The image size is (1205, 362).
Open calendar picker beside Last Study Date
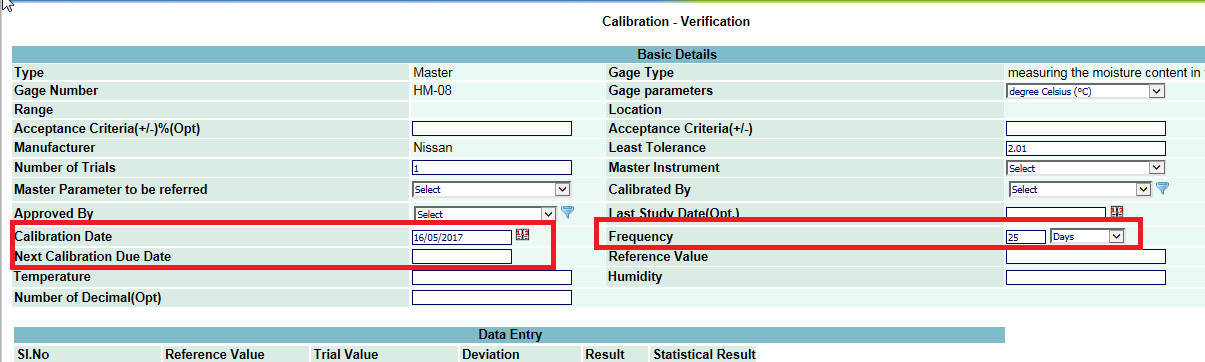(x=1117, y=212)
